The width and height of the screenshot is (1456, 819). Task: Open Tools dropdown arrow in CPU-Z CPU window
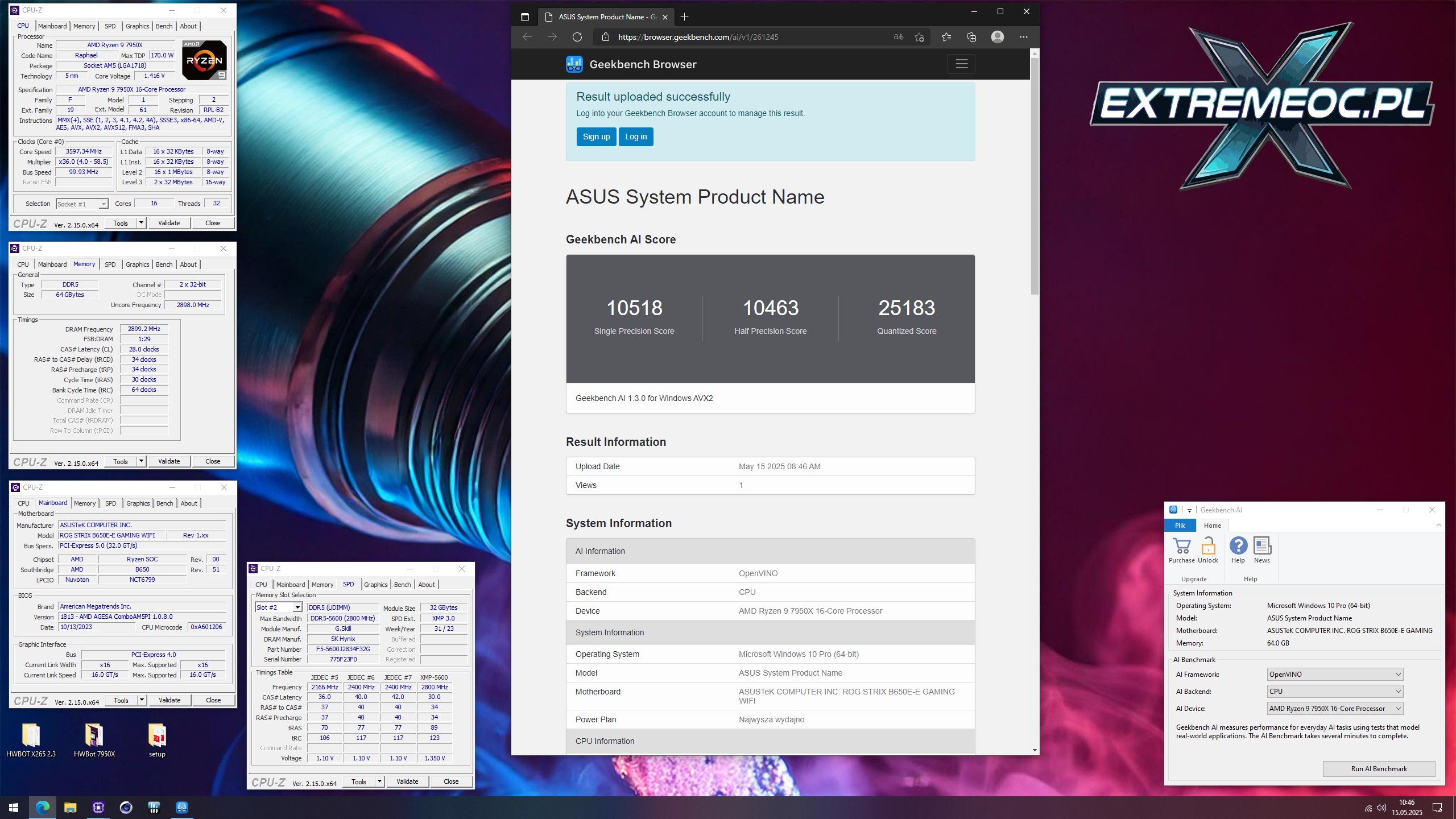141,223
